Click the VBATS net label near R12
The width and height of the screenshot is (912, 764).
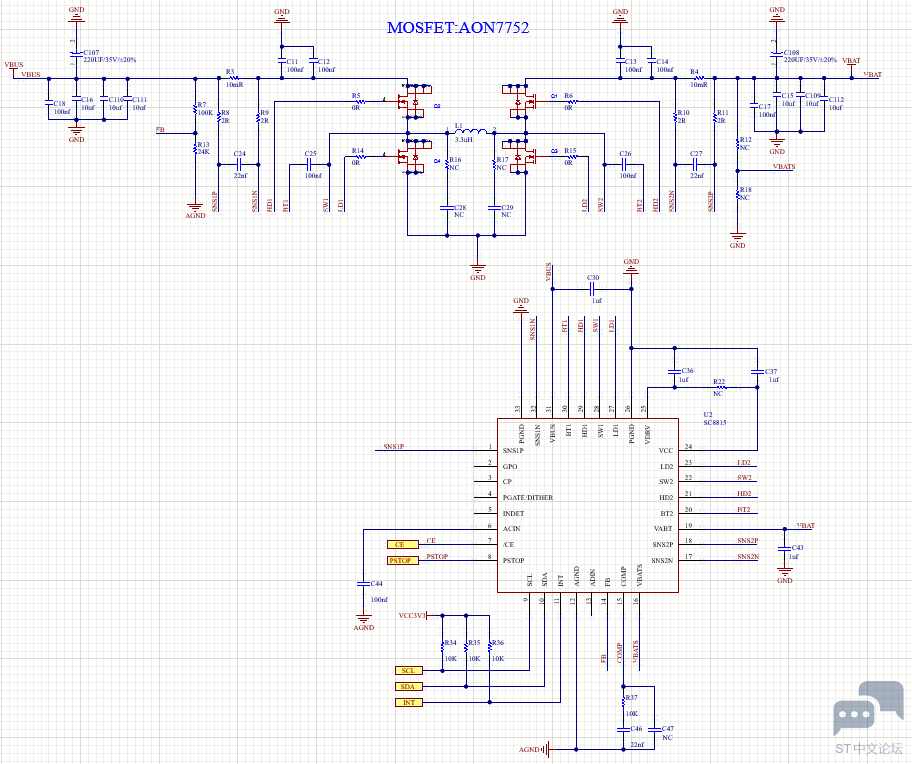coord(784,167)
